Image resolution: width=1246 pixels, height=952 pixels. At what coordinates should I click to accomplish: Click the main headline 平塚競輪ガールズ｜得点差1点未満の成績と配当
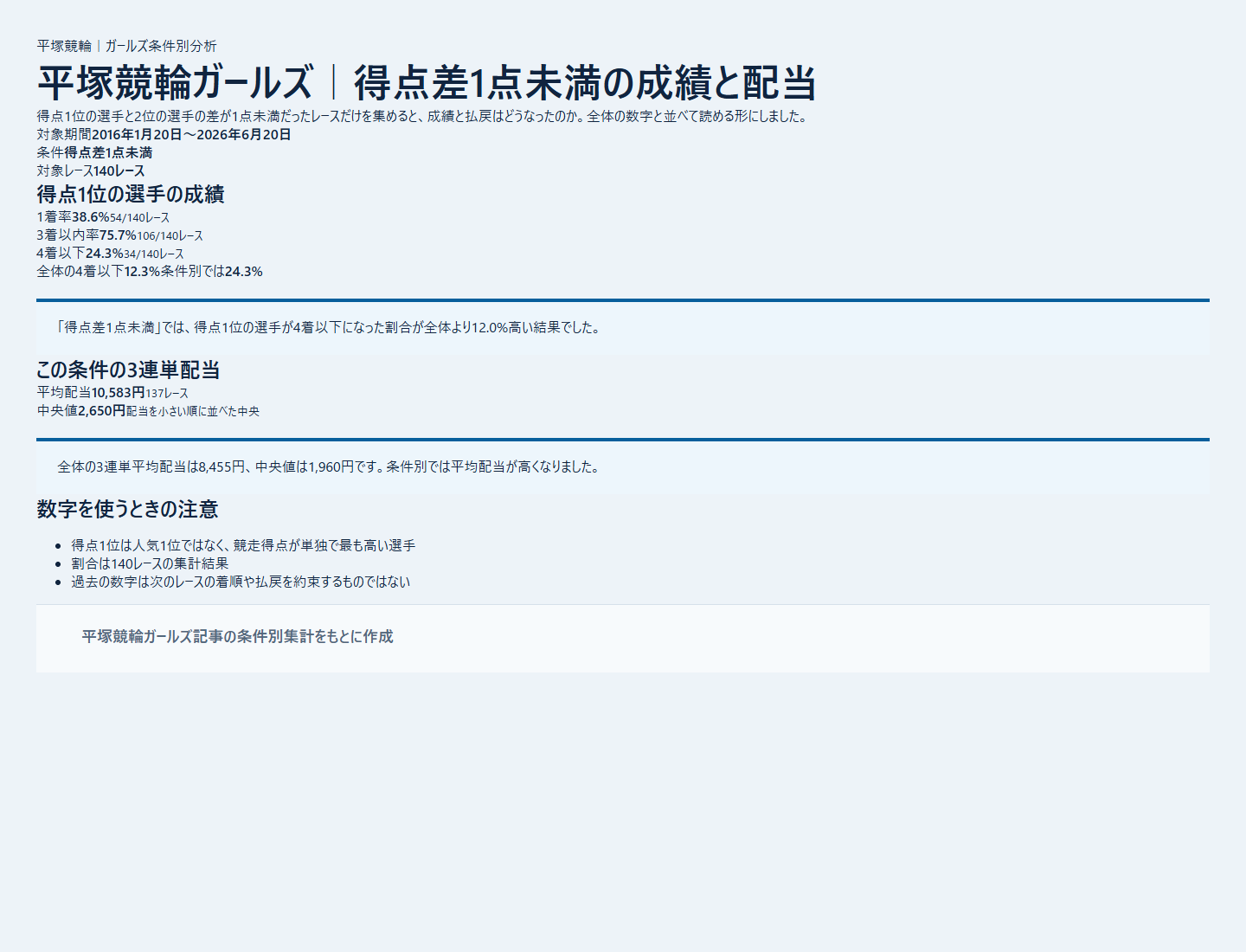pos(427,83)
